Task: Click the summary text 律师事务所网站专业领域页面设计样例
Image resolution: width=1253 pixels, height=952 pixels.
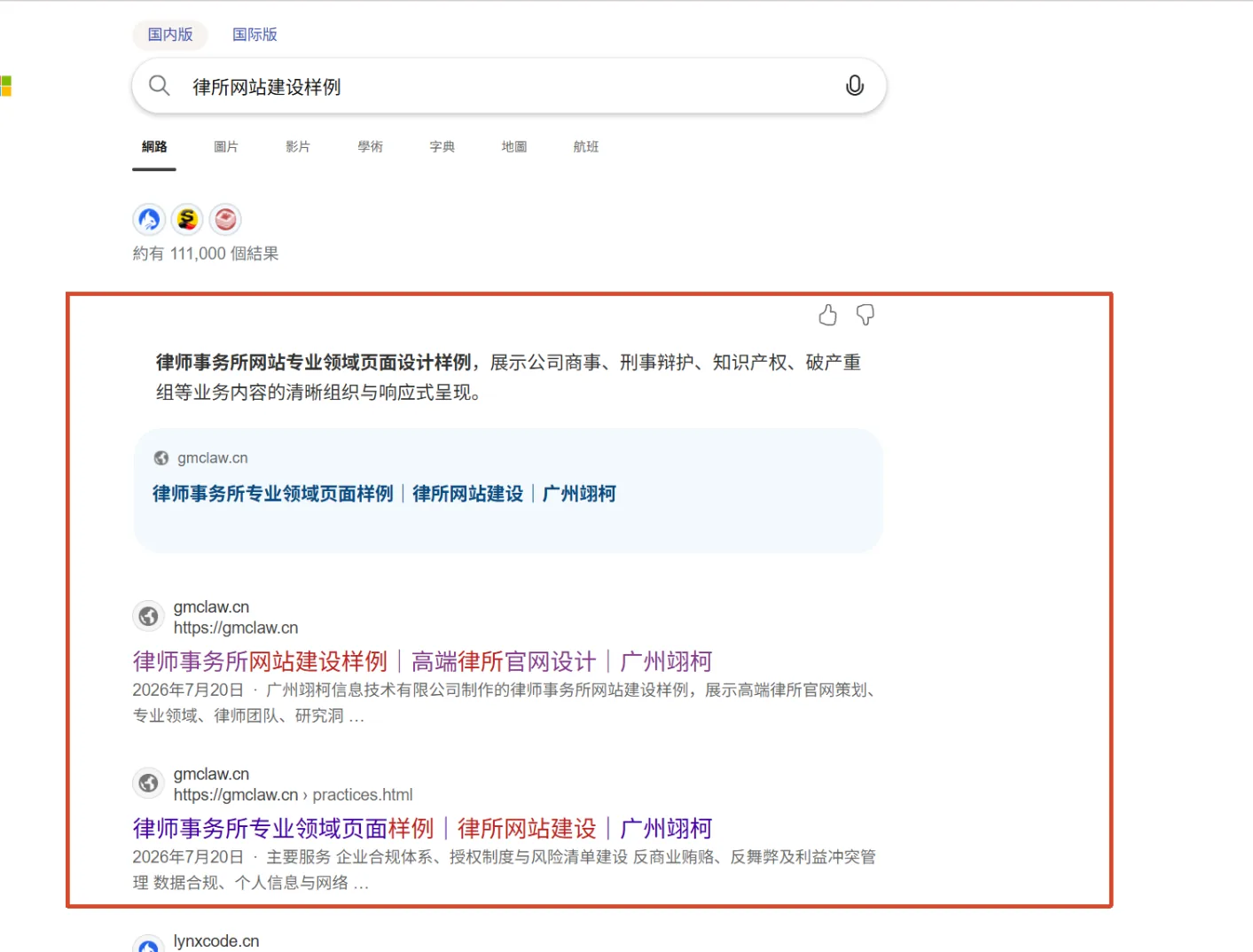Action: point(313,362)
